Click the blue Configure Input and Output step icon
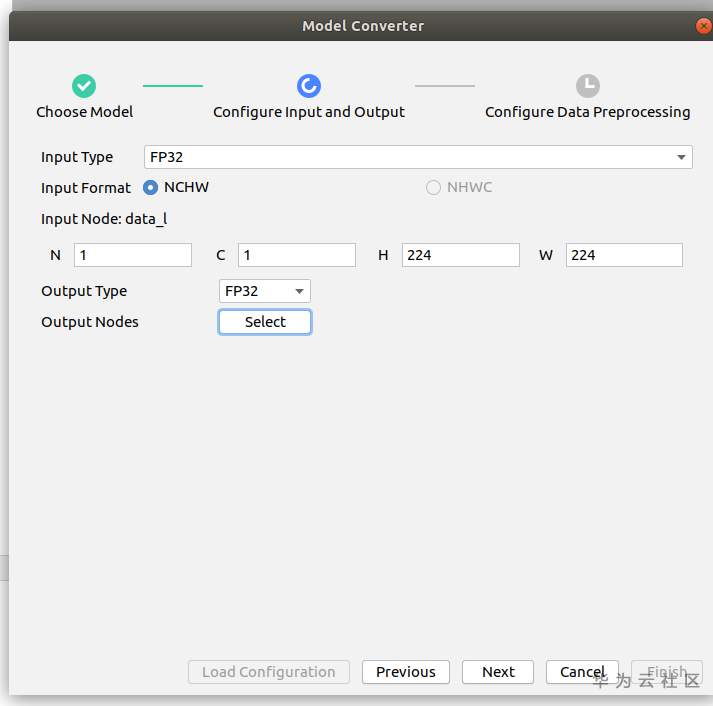The height and width of the screenshot is (706, 713). (309, 86)
